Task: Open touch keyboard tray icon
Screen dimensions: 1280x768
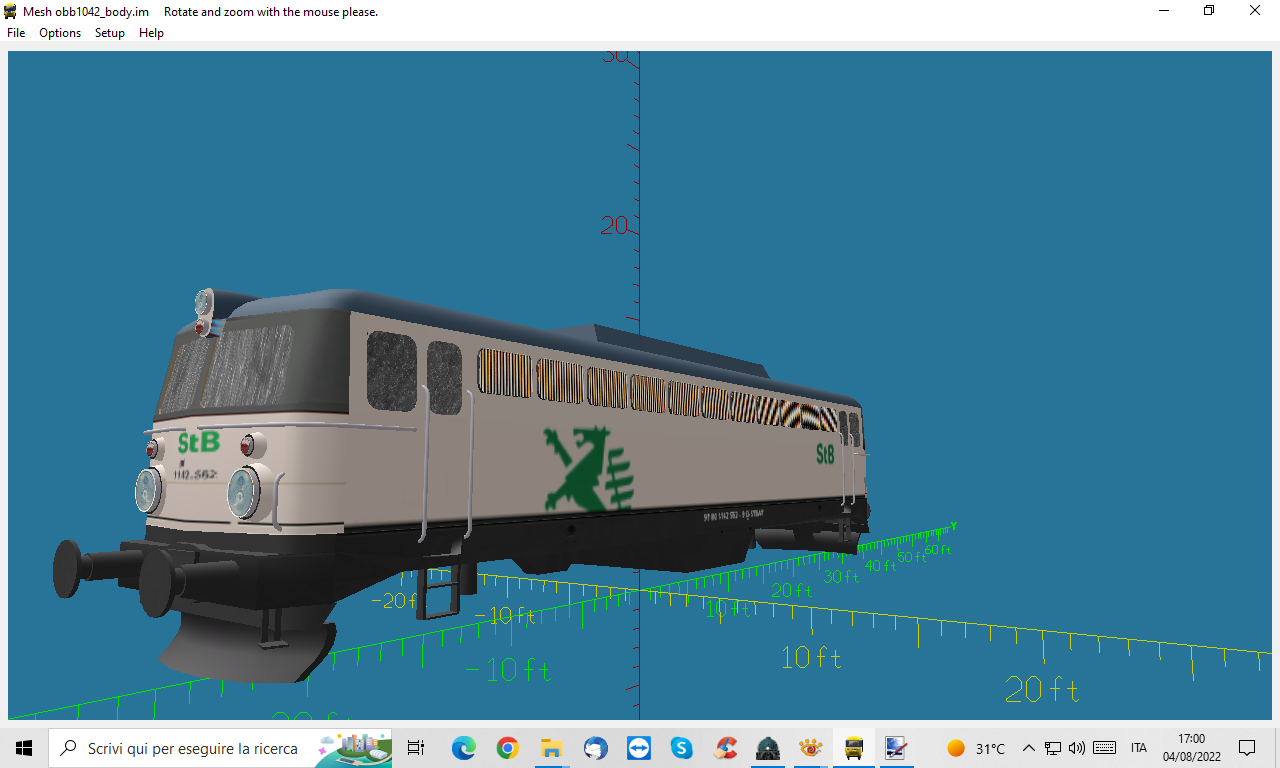Action: click(x=1105, y=748)
